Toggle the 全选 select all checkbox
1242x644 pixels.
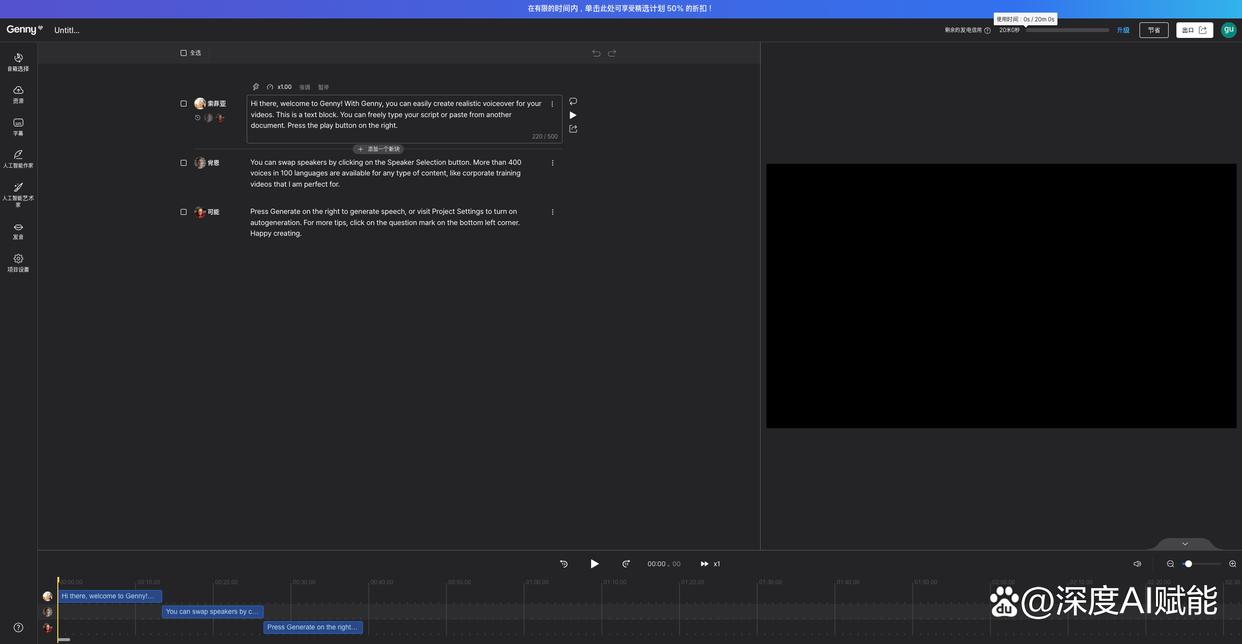183,53
